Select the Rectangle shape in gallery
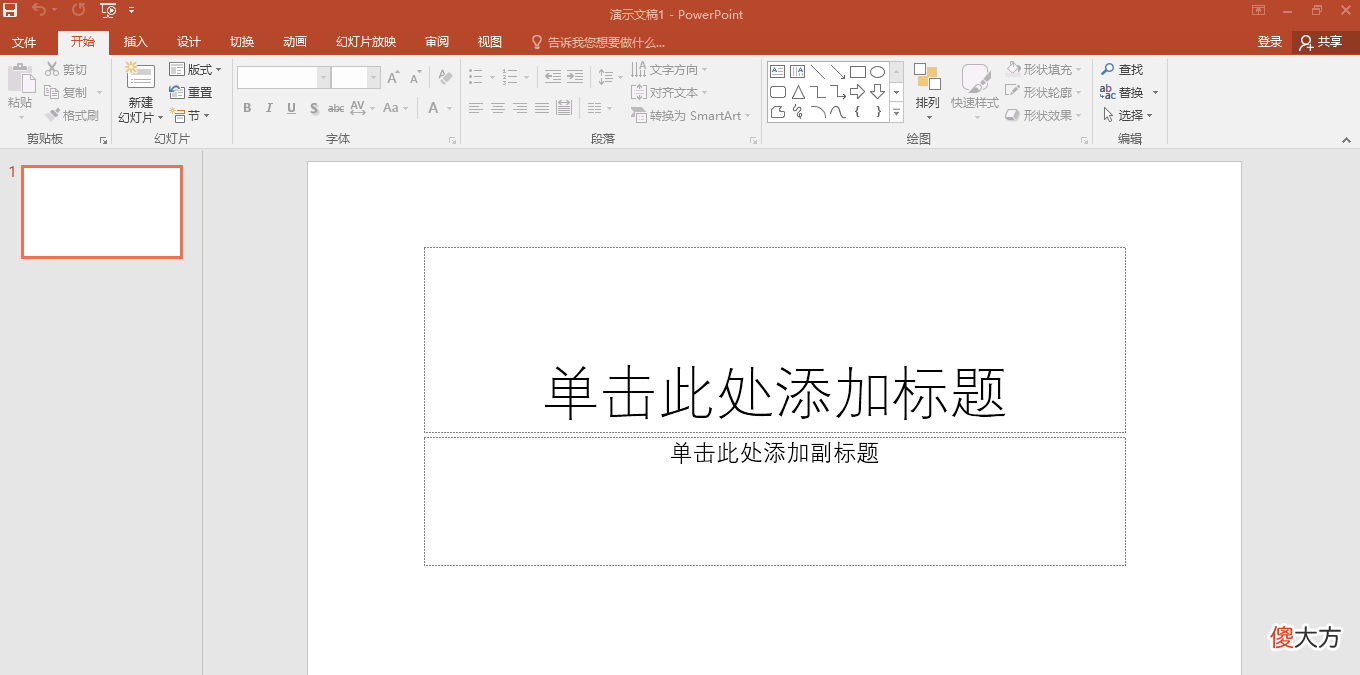The height and width of the screenshot is (675, 1360). 858,72
